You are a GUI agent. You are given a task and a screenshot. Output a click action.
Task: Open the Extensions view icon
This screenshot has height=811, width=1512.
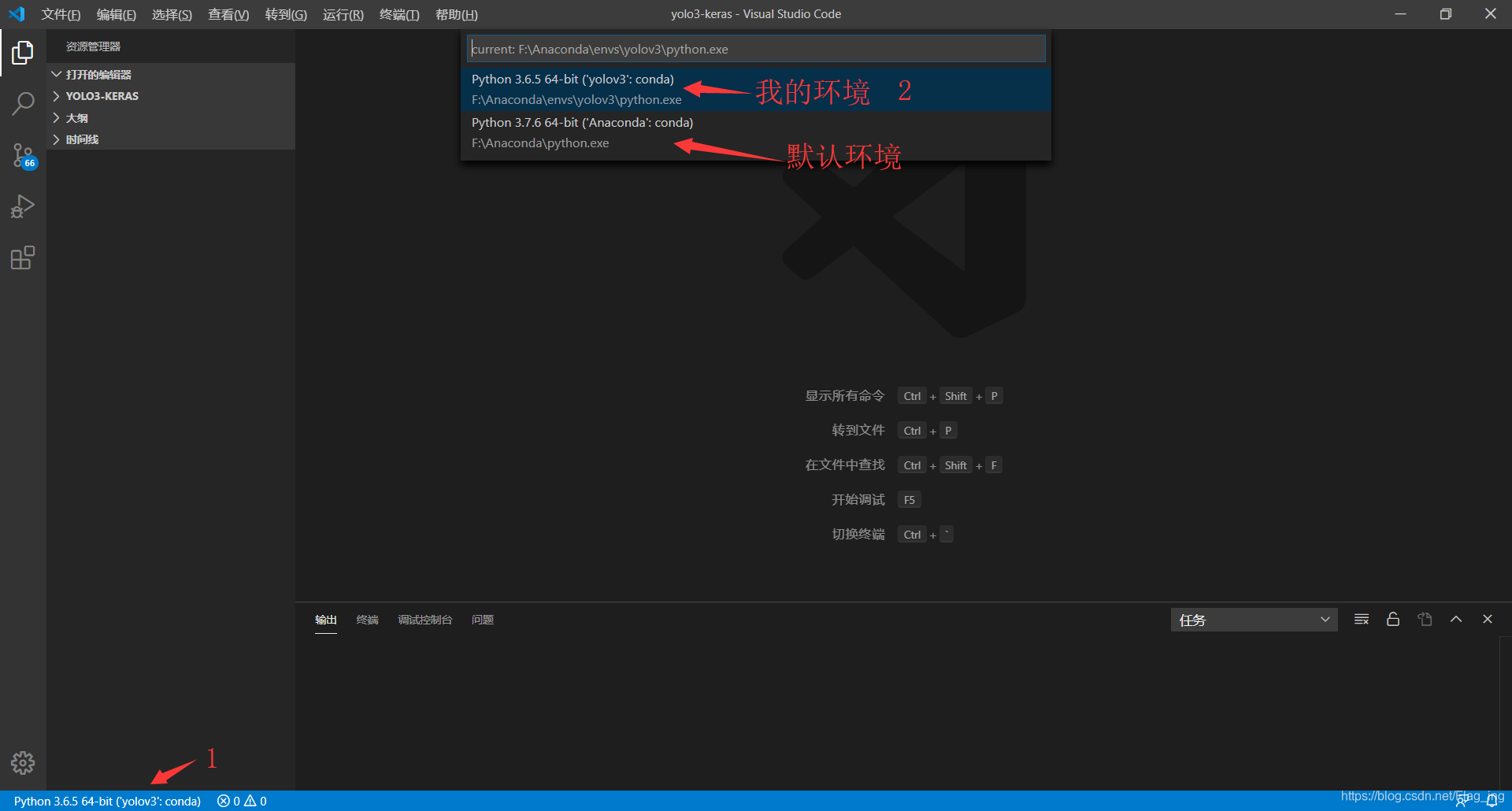coord(23,257)
